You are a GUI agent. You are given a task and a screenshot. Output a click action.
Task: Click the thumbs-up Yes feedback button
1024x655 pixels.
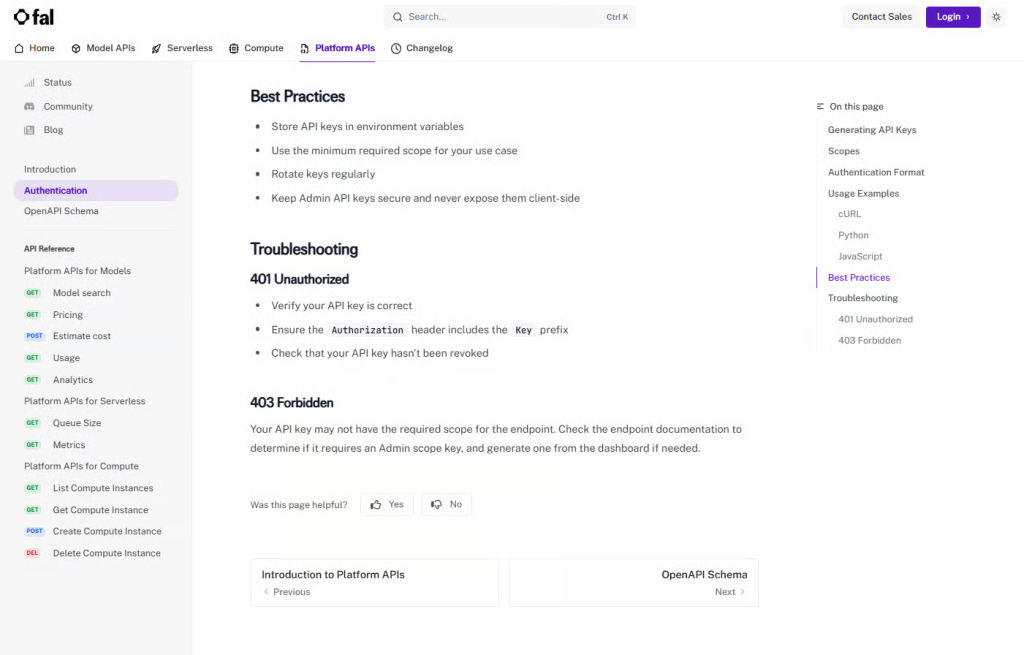tap(387, 504)
